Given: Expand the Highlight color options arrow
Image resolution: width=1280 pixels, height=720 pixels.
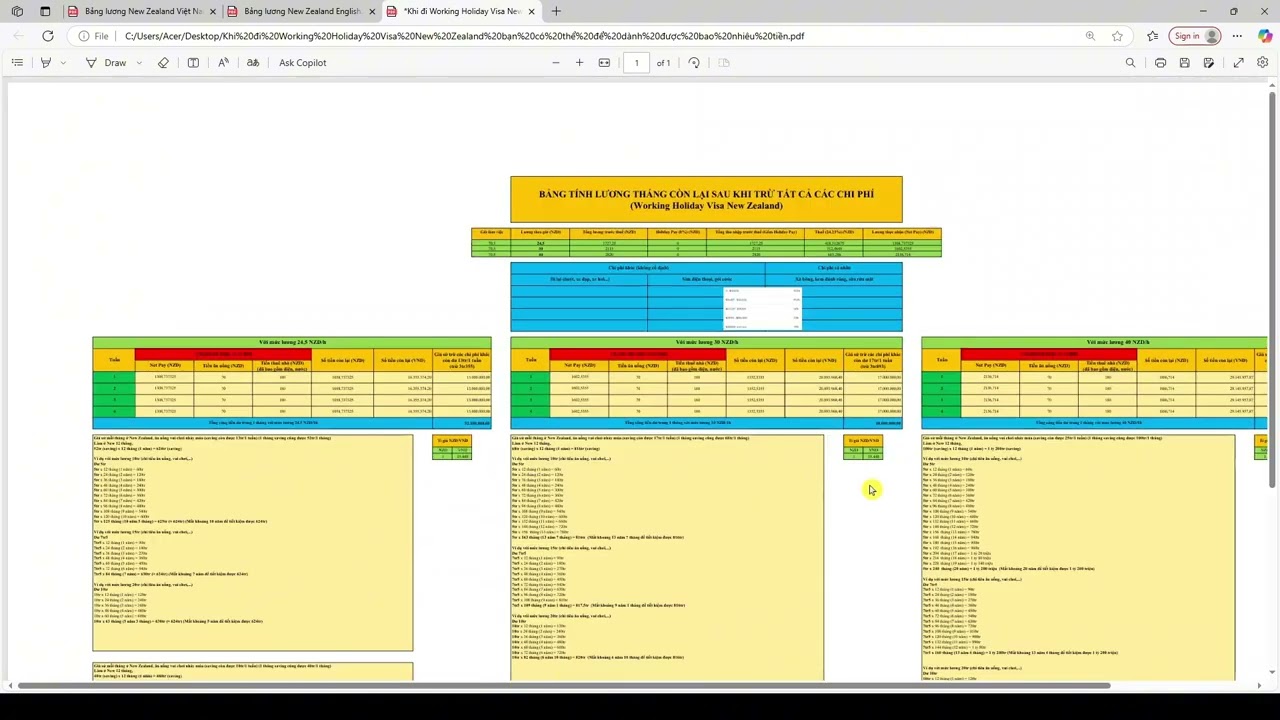Looking at the screenshot, I should pyautogui.click(x=63, y=62).
